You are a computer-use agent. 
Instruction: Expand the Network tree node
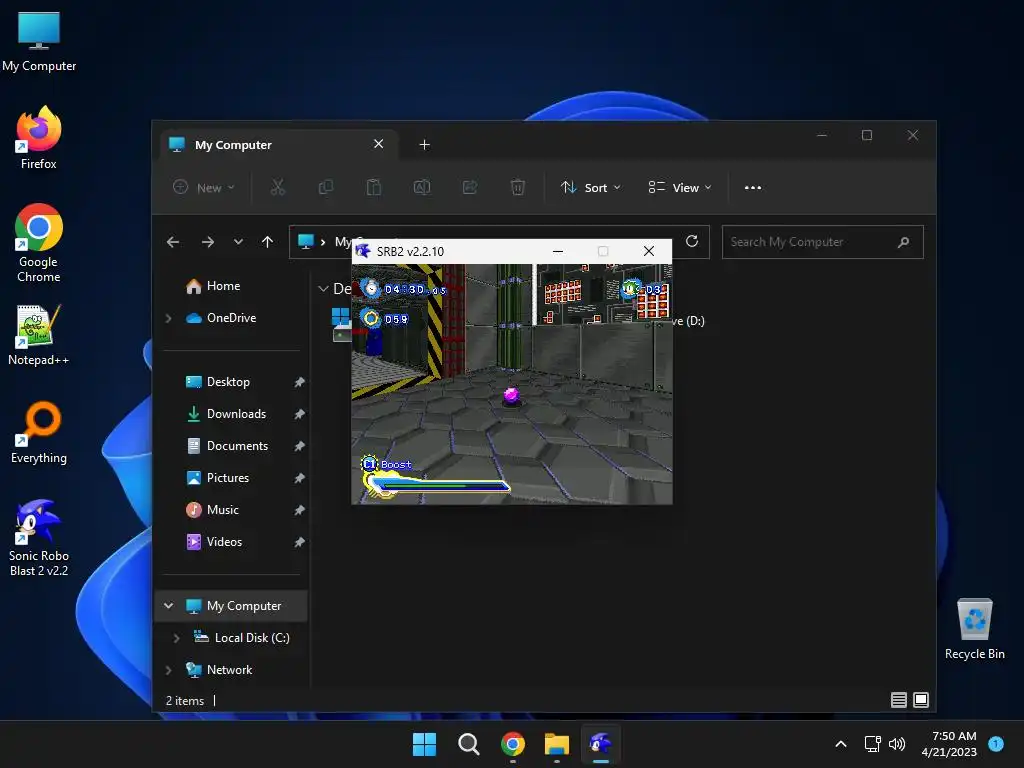click(x=168, y=670)
